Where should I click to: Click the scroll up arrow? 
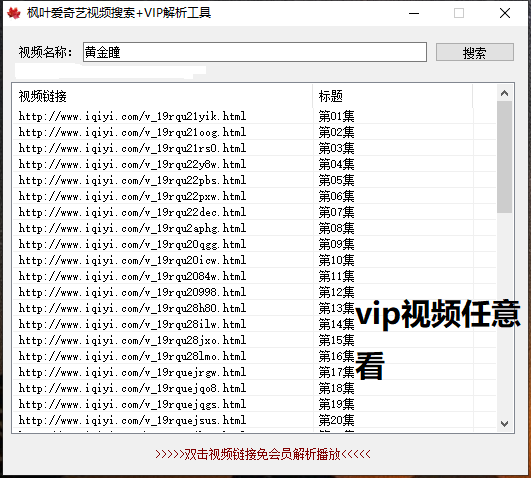click(504, 93)
